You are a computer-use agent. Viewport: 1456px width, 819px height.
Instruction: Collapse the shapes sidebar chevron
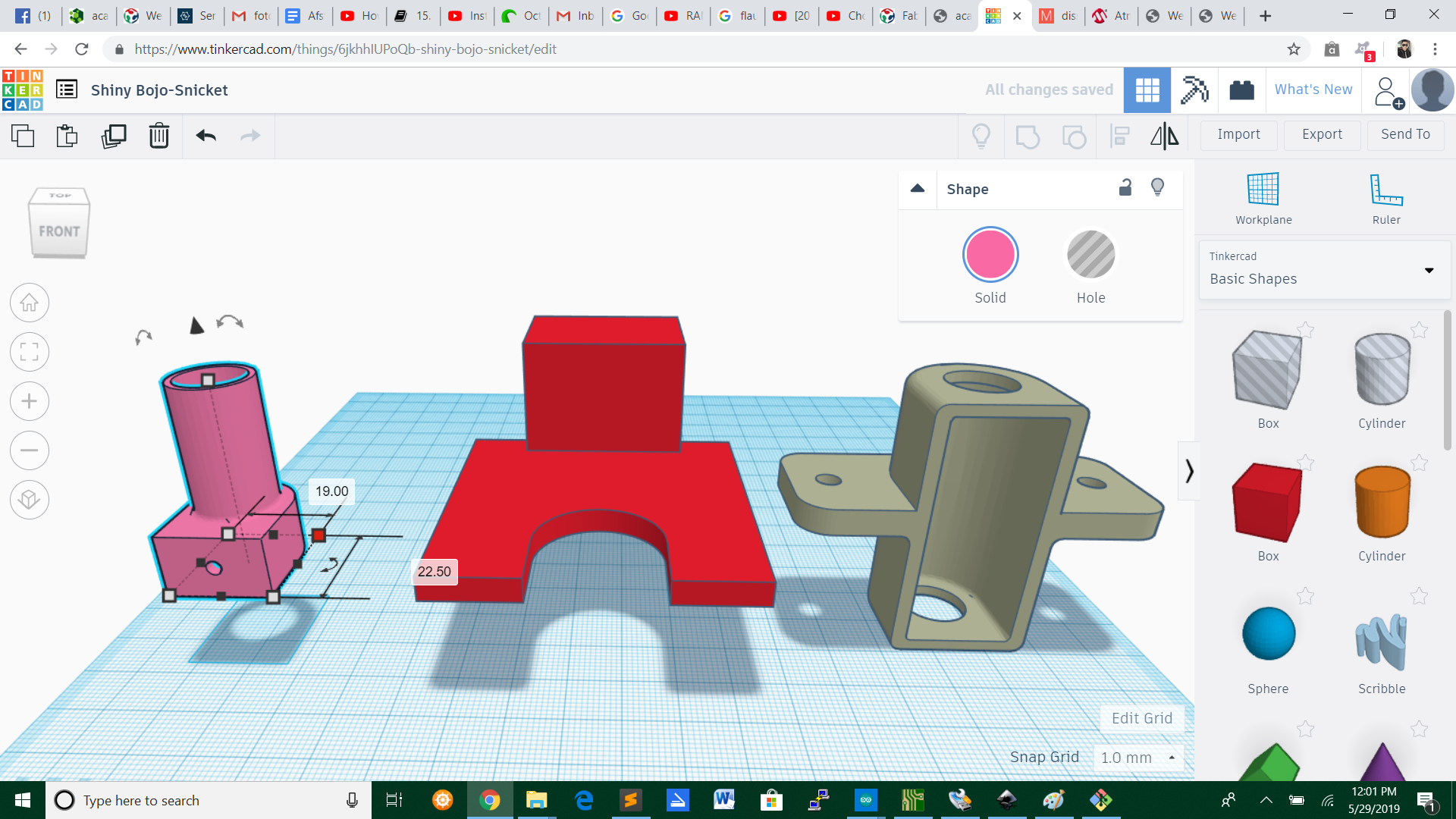tap(1189, 471)
